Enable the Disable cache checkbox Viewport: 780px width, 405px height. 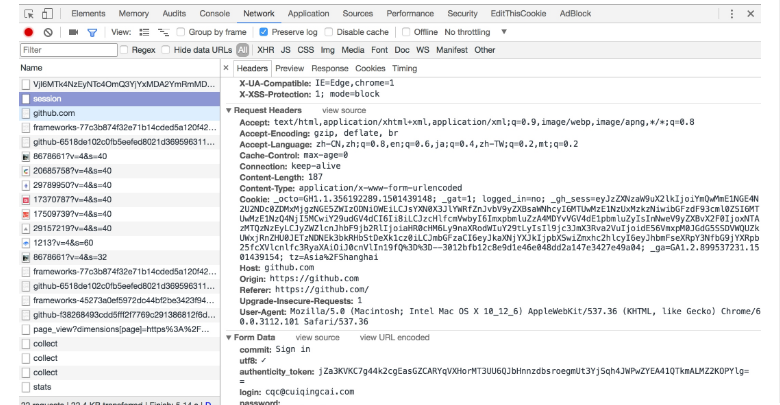coord(329,32)
